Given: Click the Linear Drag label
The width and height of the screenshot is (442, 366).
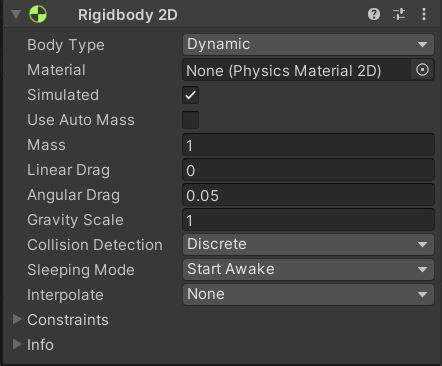Looking at the screenshot, I should coord(69,170).
